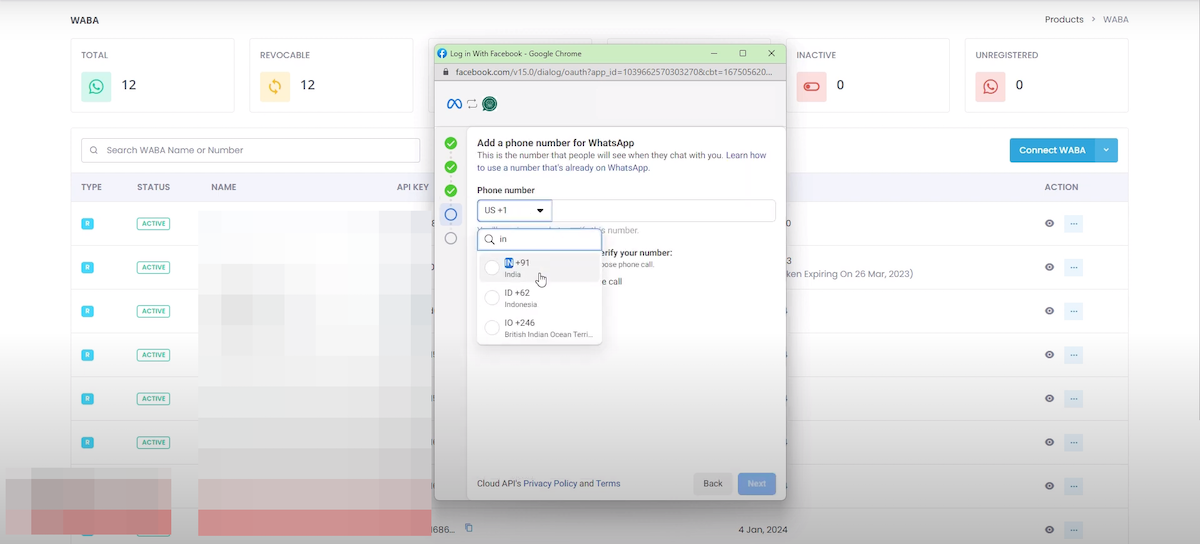The width and height of the screenshot is (1200, 544).
Task: Focus the phone number entry field
Action: (x=664, y=210)
